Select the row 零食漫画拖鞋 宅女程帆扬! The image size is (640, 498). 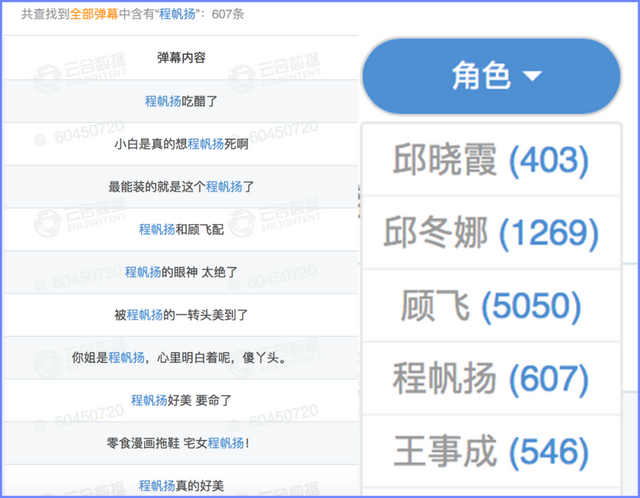[181, 443]
